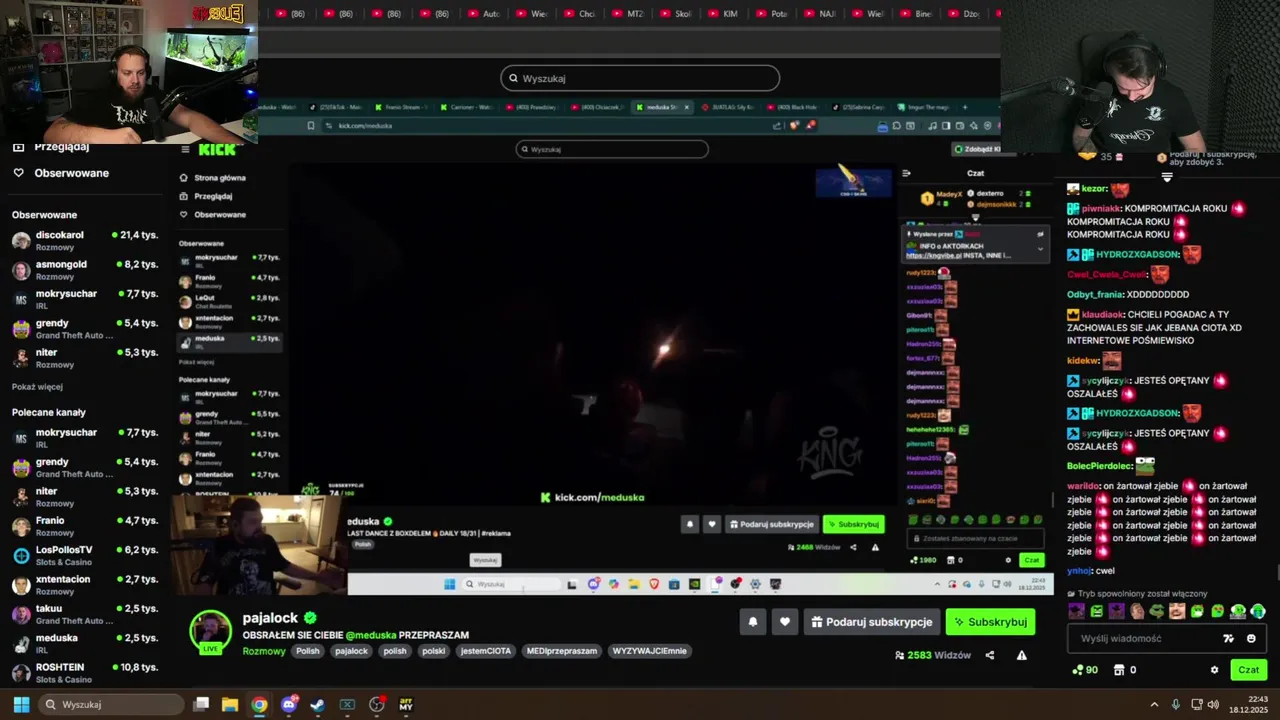
Task: Click the channel points icon showing 90
Action: click(1077, 670)
